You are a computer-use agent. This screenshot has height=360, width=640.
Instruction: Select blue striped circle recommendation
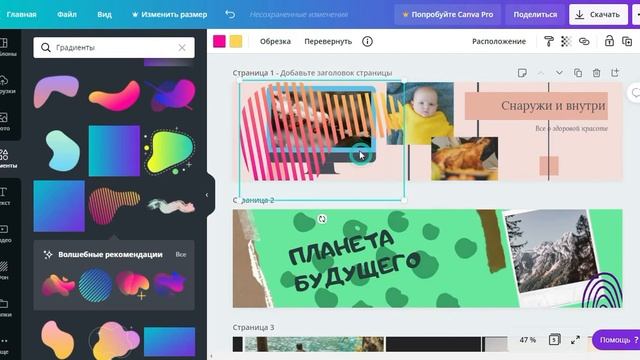tap(95, 285)
